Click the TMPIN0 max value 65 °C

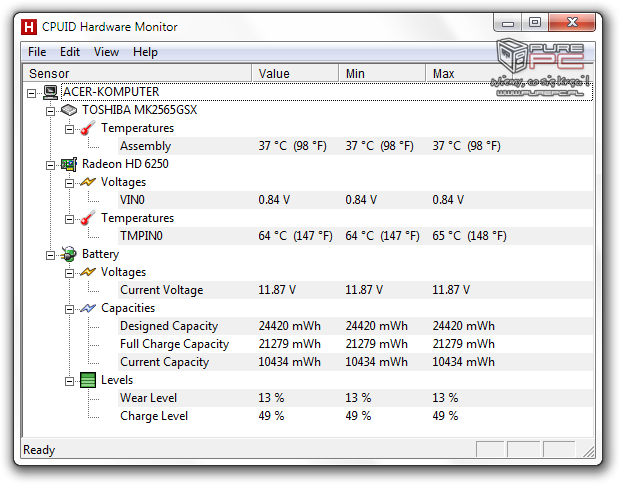tap(469, 236)
